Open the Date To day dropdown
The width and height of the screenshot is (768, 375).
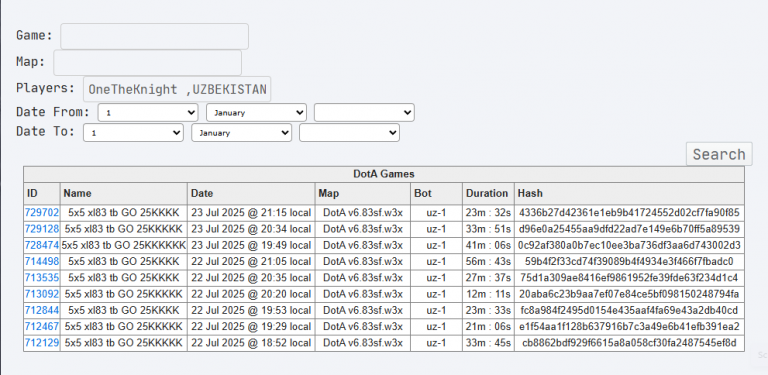133,133
